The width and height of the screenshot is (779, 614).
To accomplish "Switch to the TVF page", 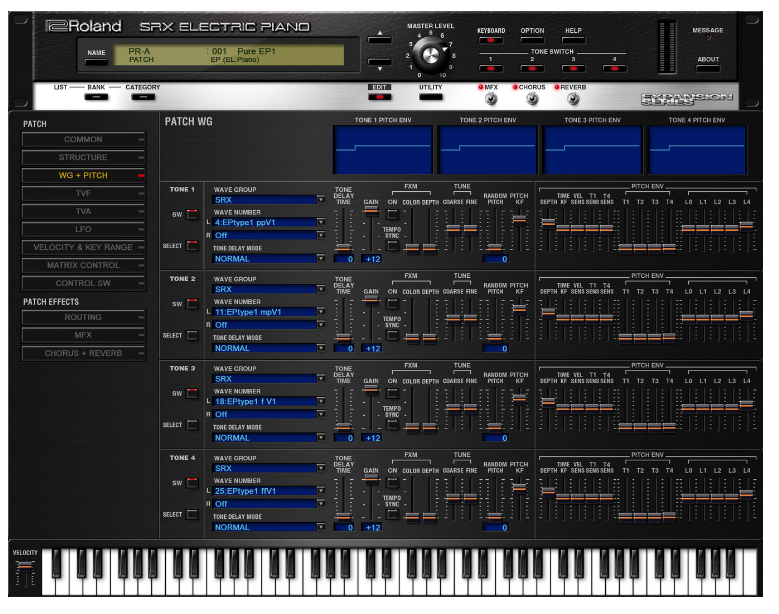I will click(83, 193).
